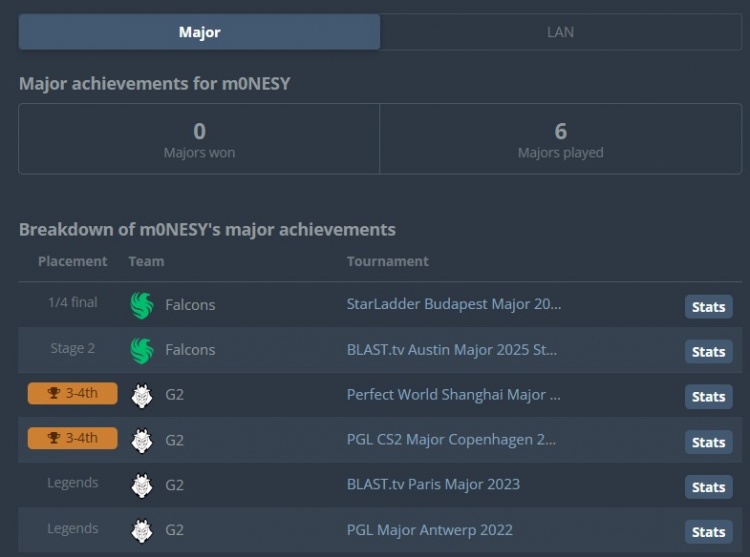View Stats for StarLadder Budapest Major
This screenshot has height=557, width=750.
click(708, 306)
